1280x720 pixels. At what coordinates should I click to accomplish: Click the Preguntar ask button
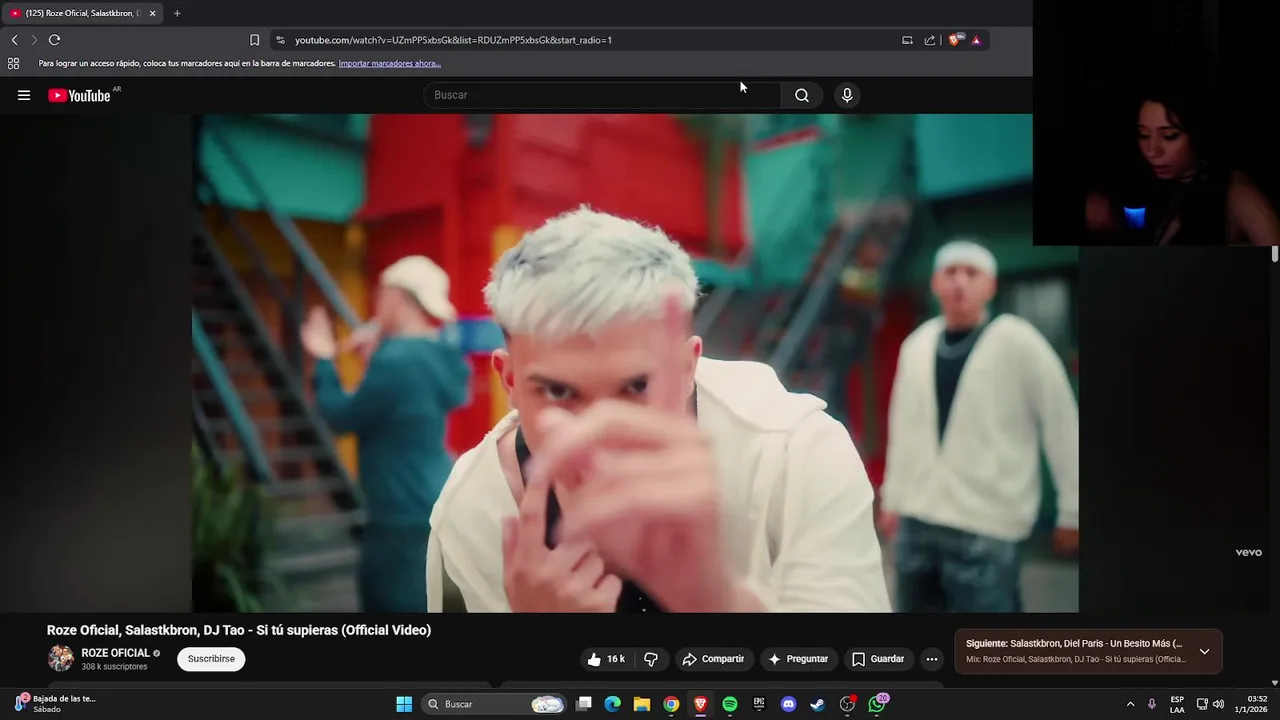tap(798, 659)
